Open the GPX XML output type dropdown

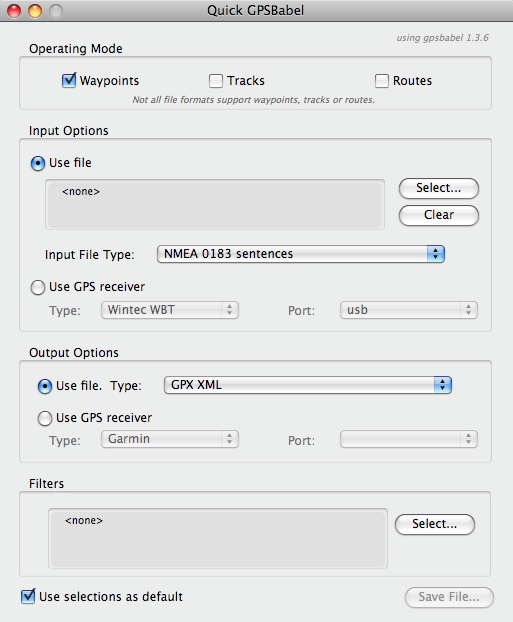[x=308, y=385]
